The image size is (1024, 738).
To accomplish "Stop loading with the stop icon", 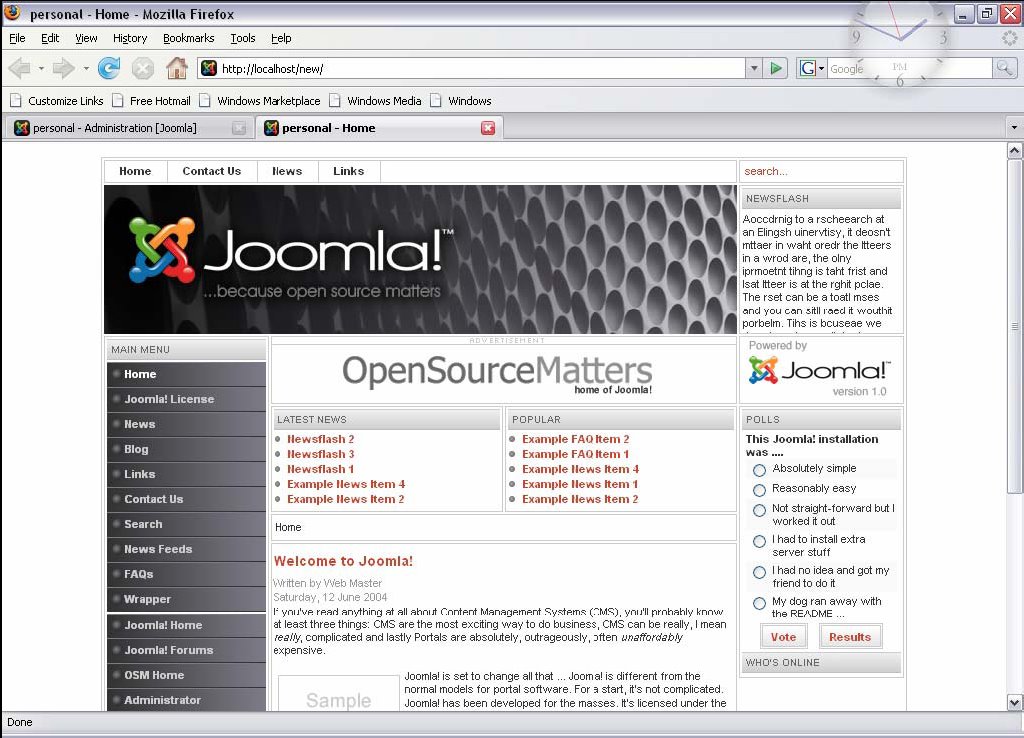I will [142, 68].
